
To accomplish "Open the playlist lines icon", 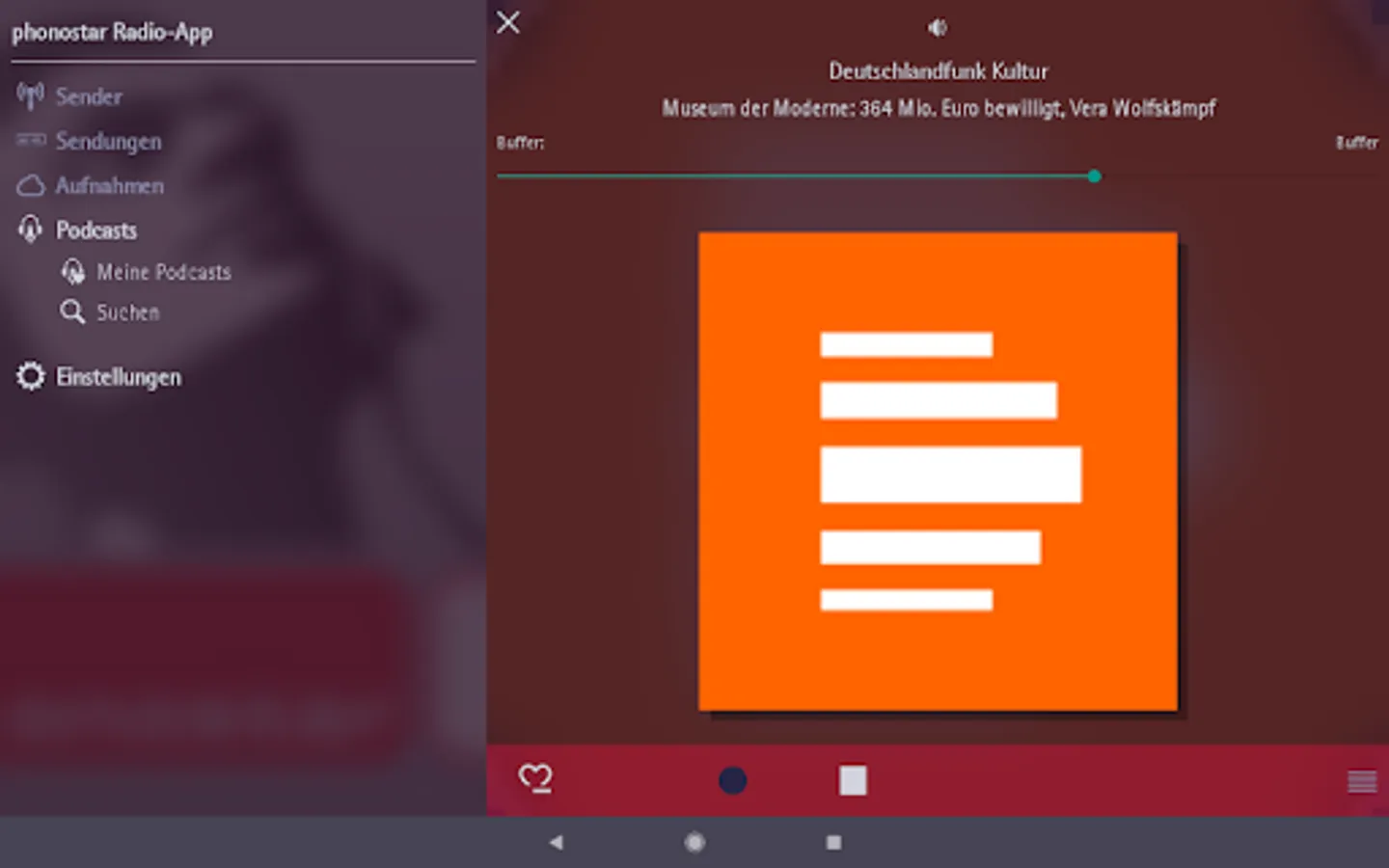I will click(1362, 781).
